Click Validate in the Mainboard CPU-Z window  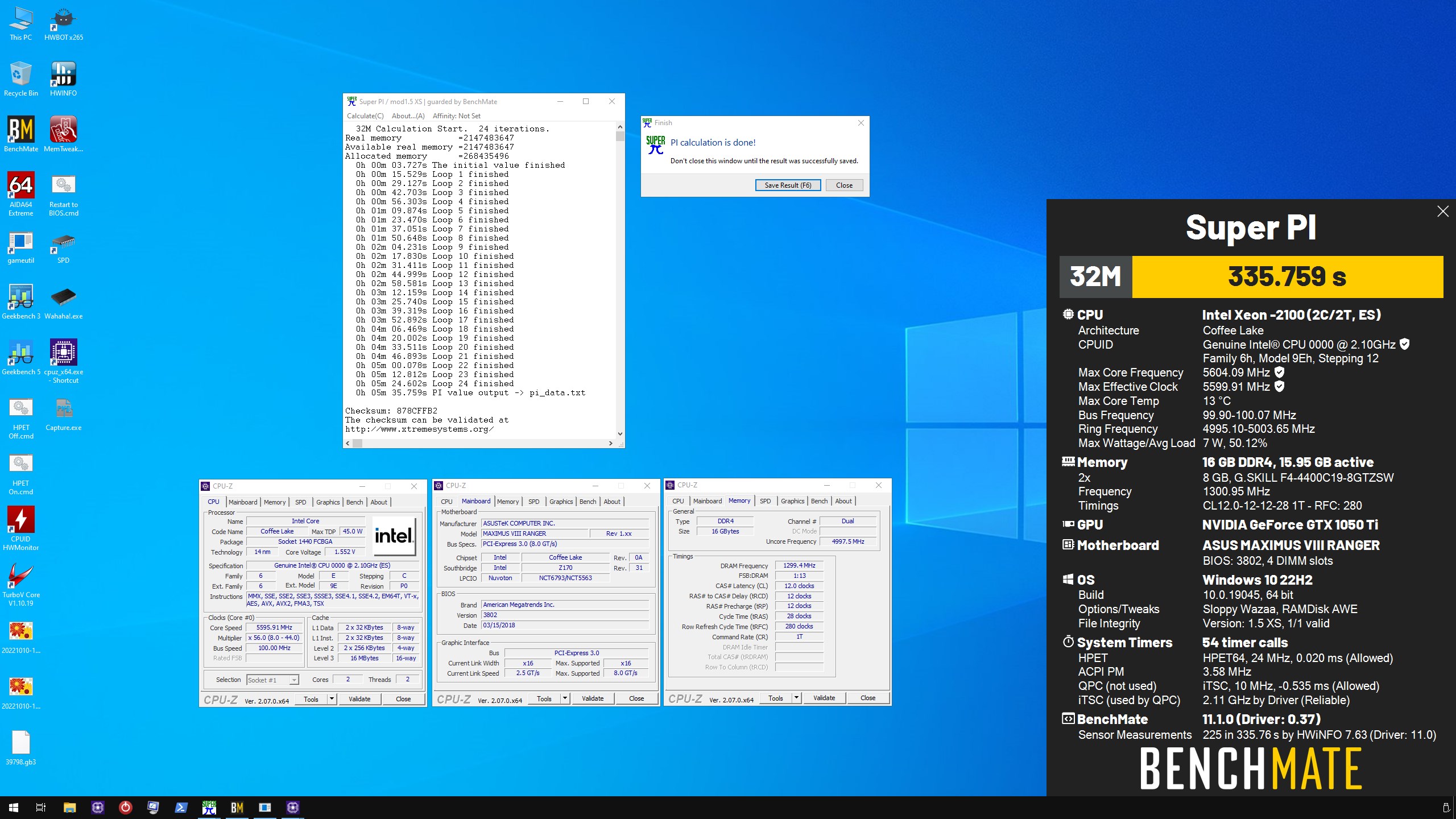click(593, 698)
